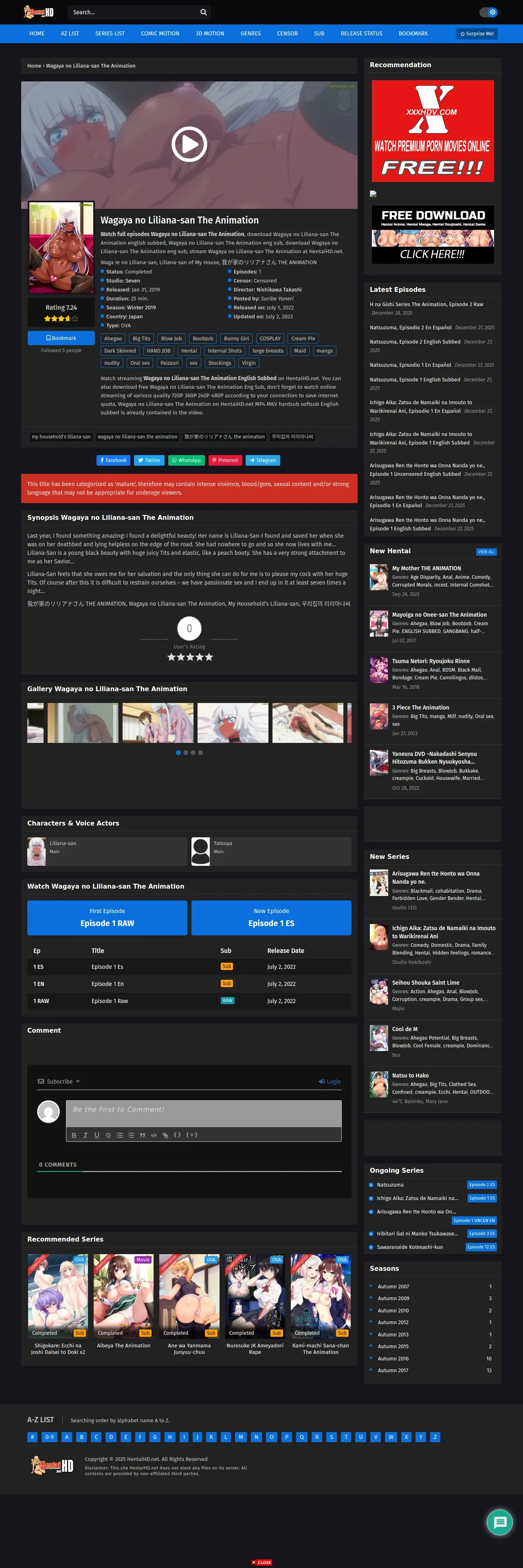Image resolution: width=523 pixels, height=1568 pixels.
Task: Share via Telegram button
Action: tap(263, 460)
